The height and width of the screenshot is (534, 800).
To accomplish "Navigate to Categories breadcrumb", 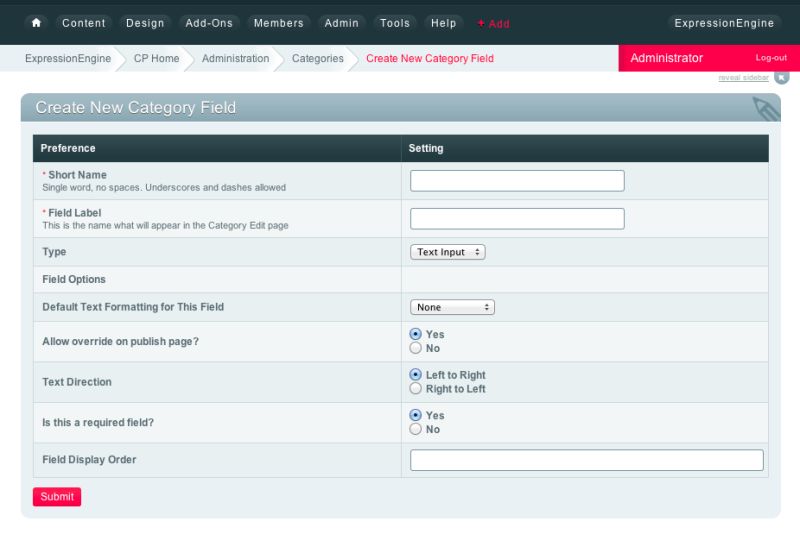I will point(317,58).
